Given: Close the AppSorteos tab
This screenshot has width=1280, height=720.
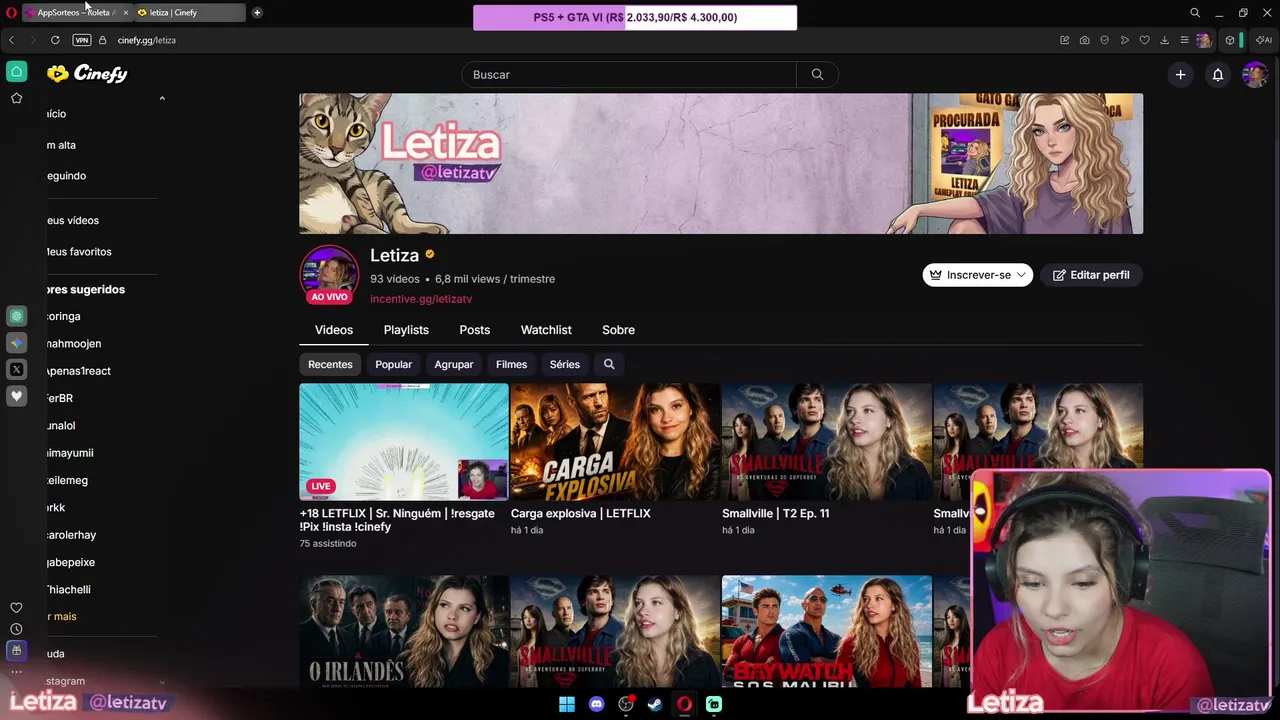Looking at the screenshot, I should (125, 13).
